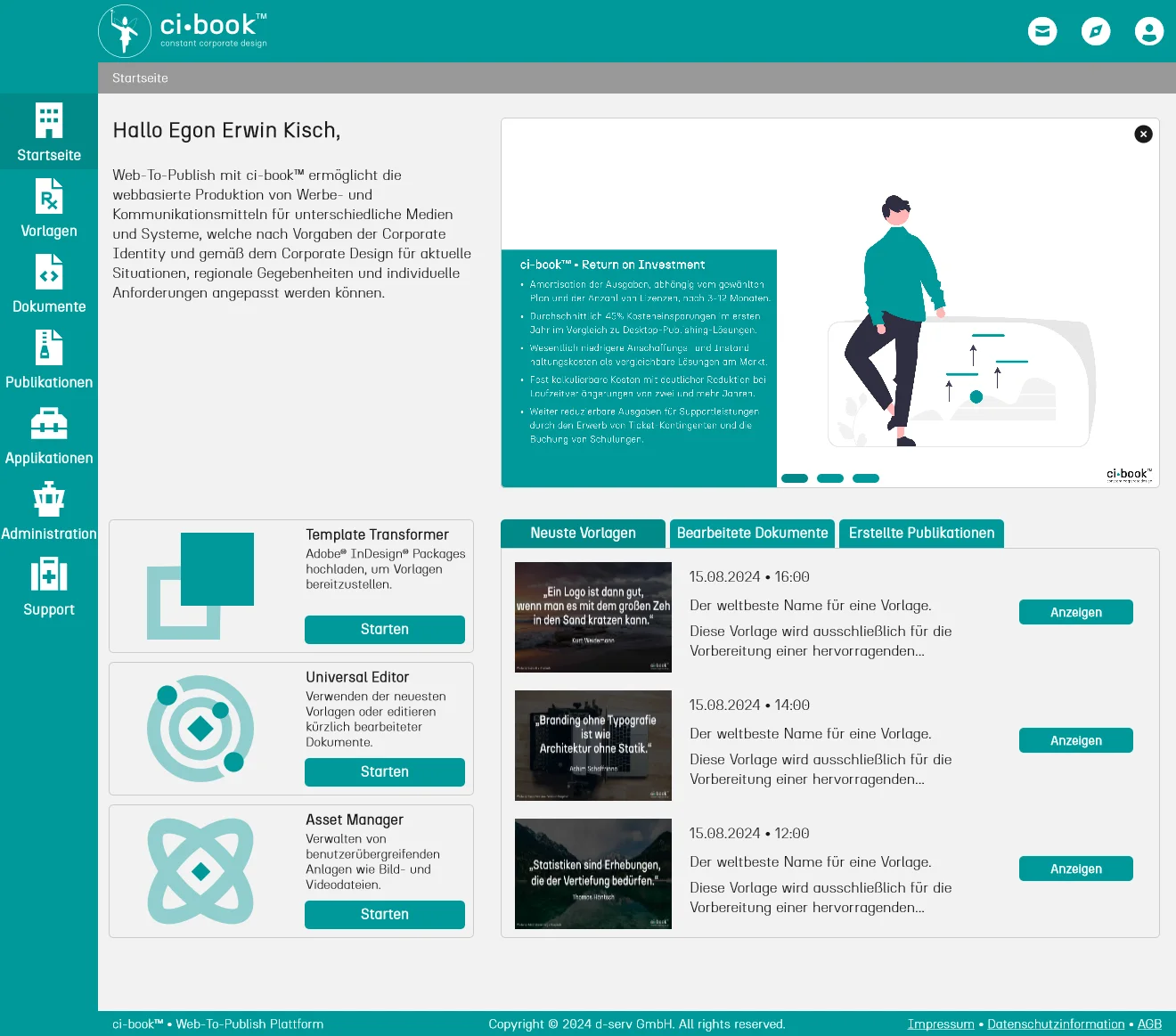
Task: Click the Universal Editor orbit icon
Action: (x=200, y=729)
